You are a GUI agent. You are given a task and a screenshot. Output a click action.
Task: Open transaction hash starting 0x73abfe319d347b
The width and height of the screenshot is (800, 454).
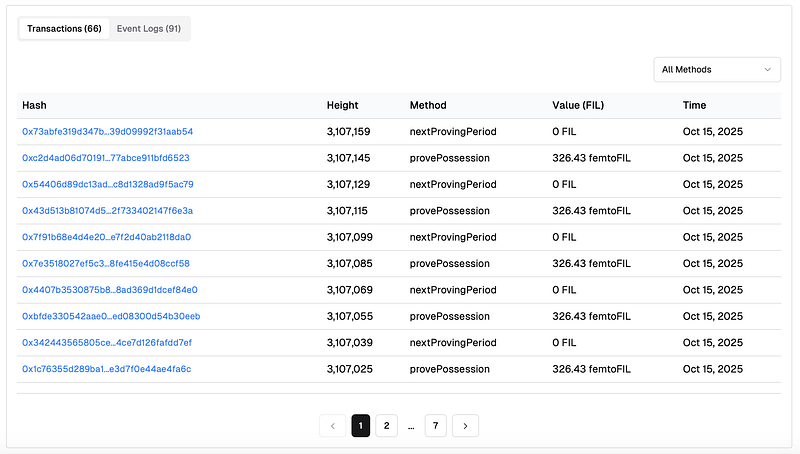click(107, 131)
